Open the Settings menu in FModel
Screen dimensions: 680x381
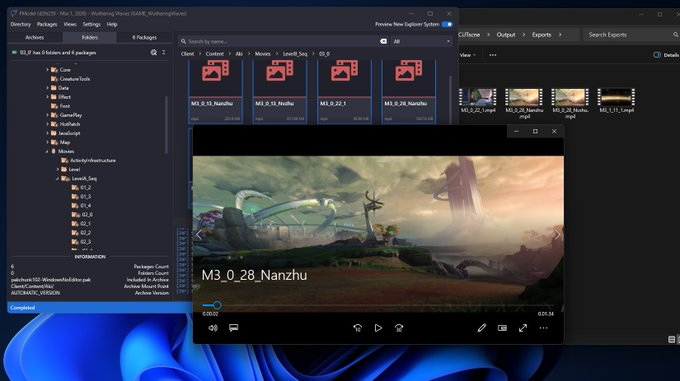coord(92,24)
